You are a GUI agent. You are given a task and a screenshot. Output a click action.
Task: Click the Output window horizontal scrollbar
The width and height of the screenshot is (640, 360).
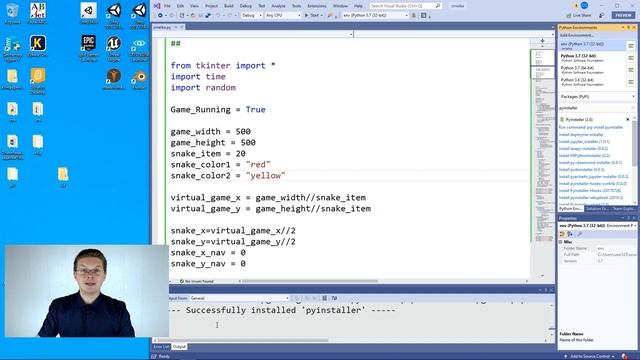click(x=243, y=340)
